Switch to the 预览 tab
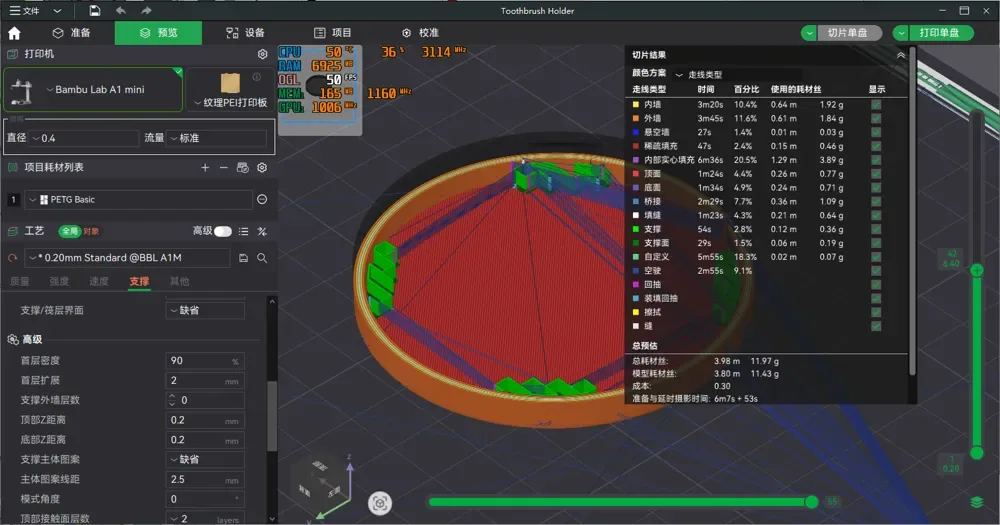 pyautogui.click(x=158, y=33)
